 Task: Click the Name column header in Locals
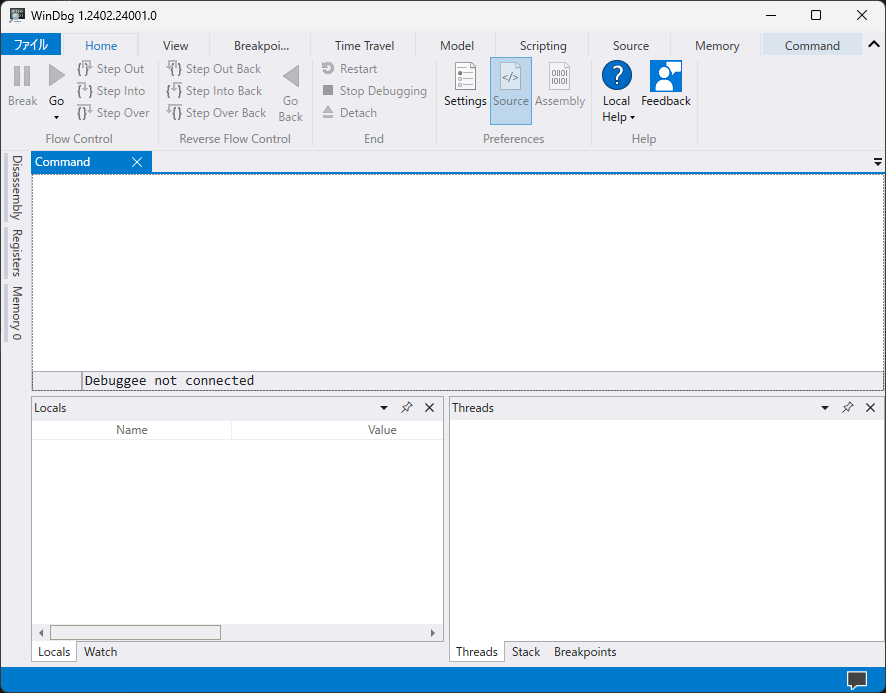[x=132, y=430]
